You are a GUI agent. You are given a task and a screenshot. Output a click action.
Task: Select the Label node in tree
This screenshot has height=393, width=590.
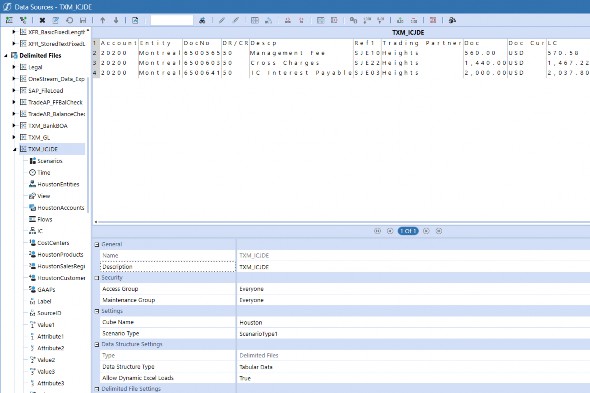[40, 301]
